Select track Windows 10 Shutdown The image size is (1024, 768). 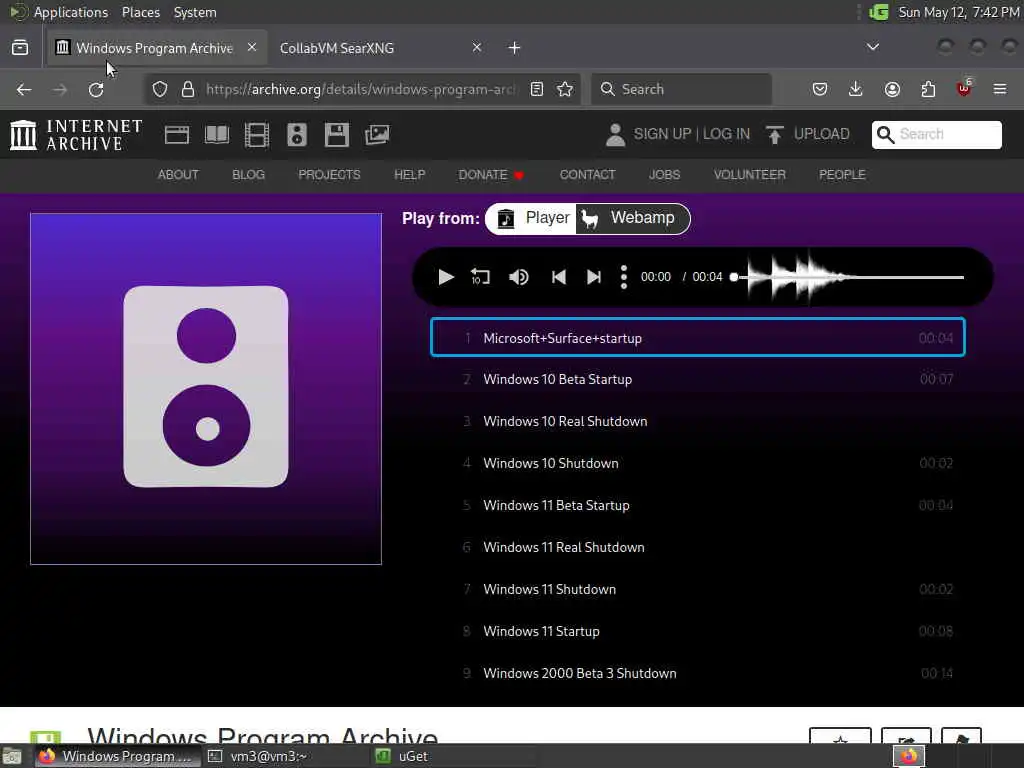pos(697,463)
